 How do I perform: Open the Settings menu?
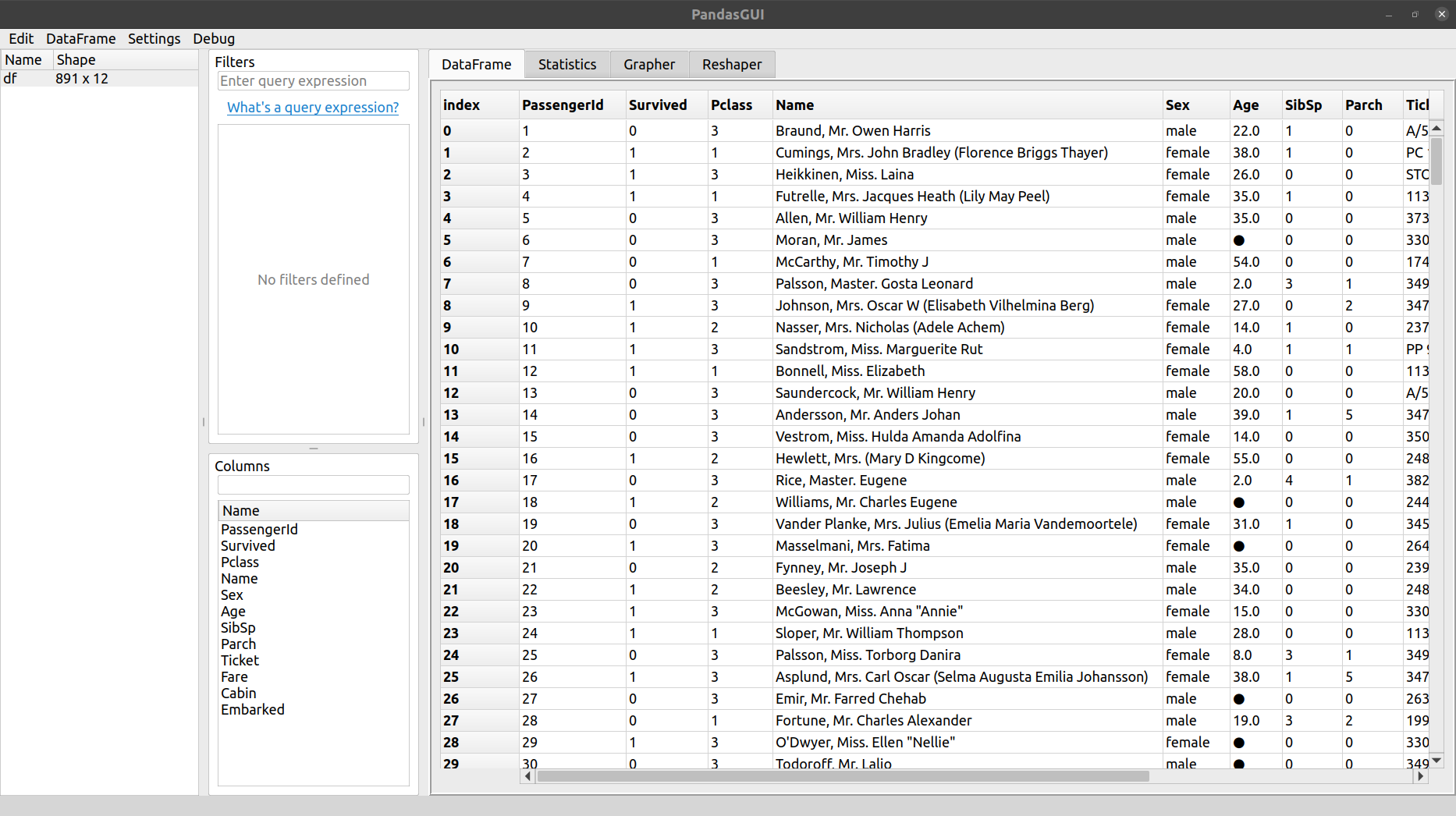(154, 39)
